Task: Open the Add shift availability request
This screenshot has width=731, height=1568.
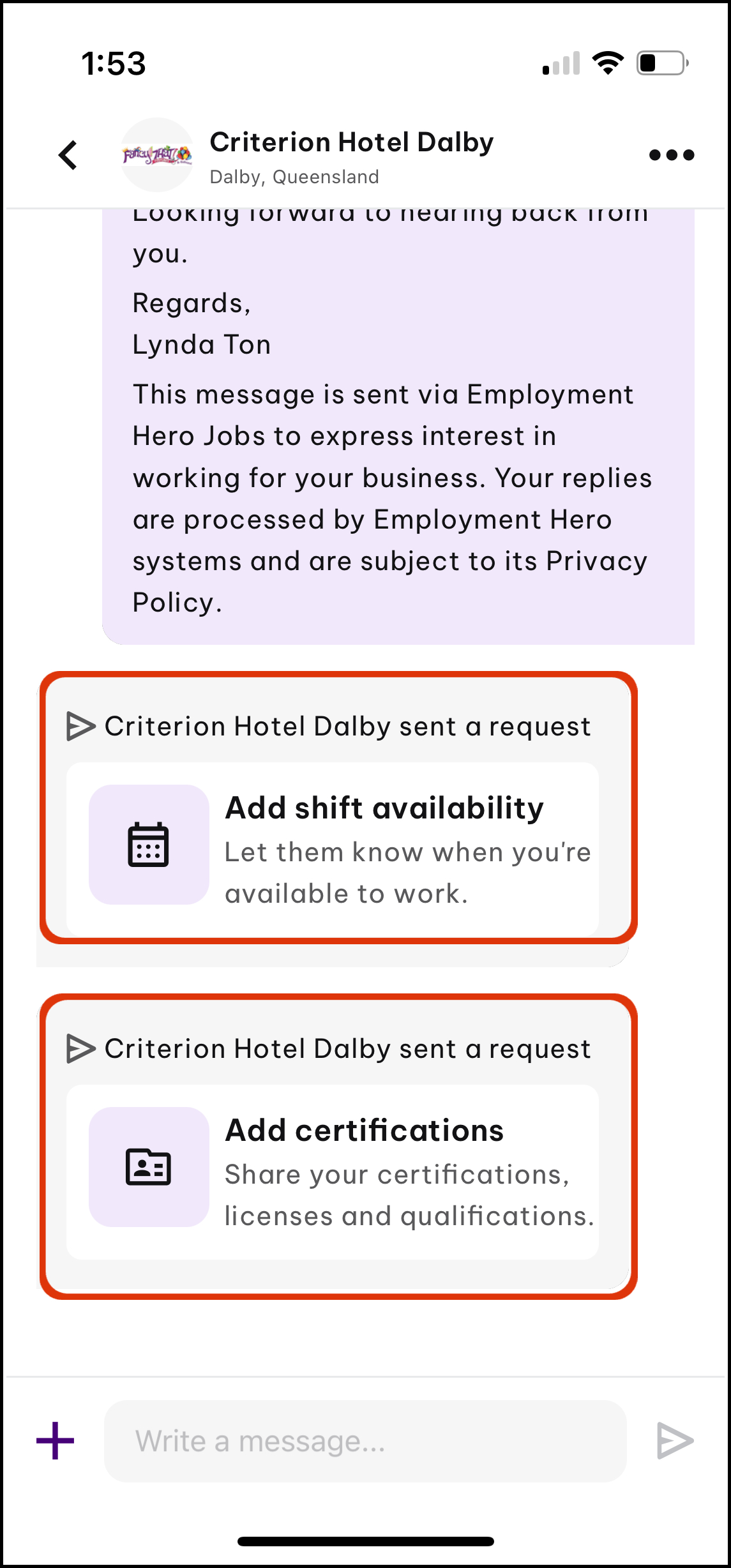Action: coord(384,808)
